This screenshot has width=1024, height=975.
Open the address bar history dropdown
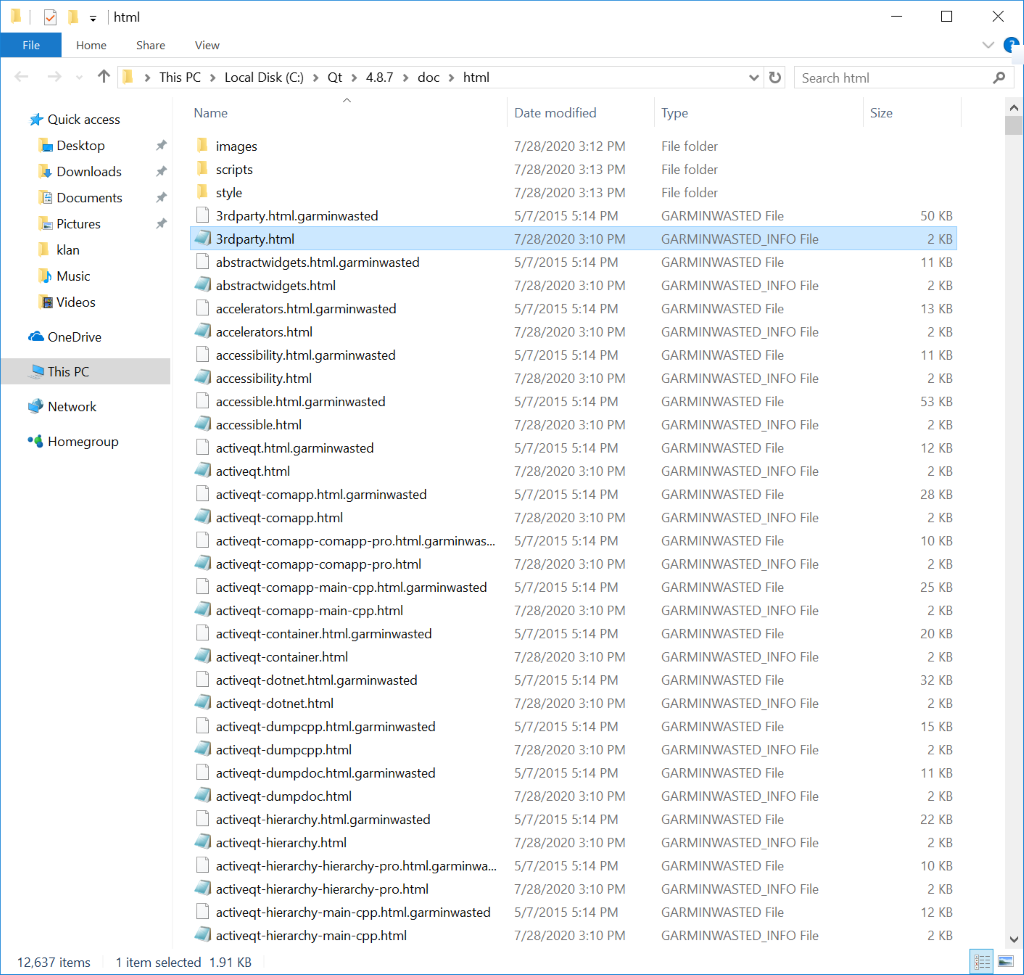click(754, 77)
